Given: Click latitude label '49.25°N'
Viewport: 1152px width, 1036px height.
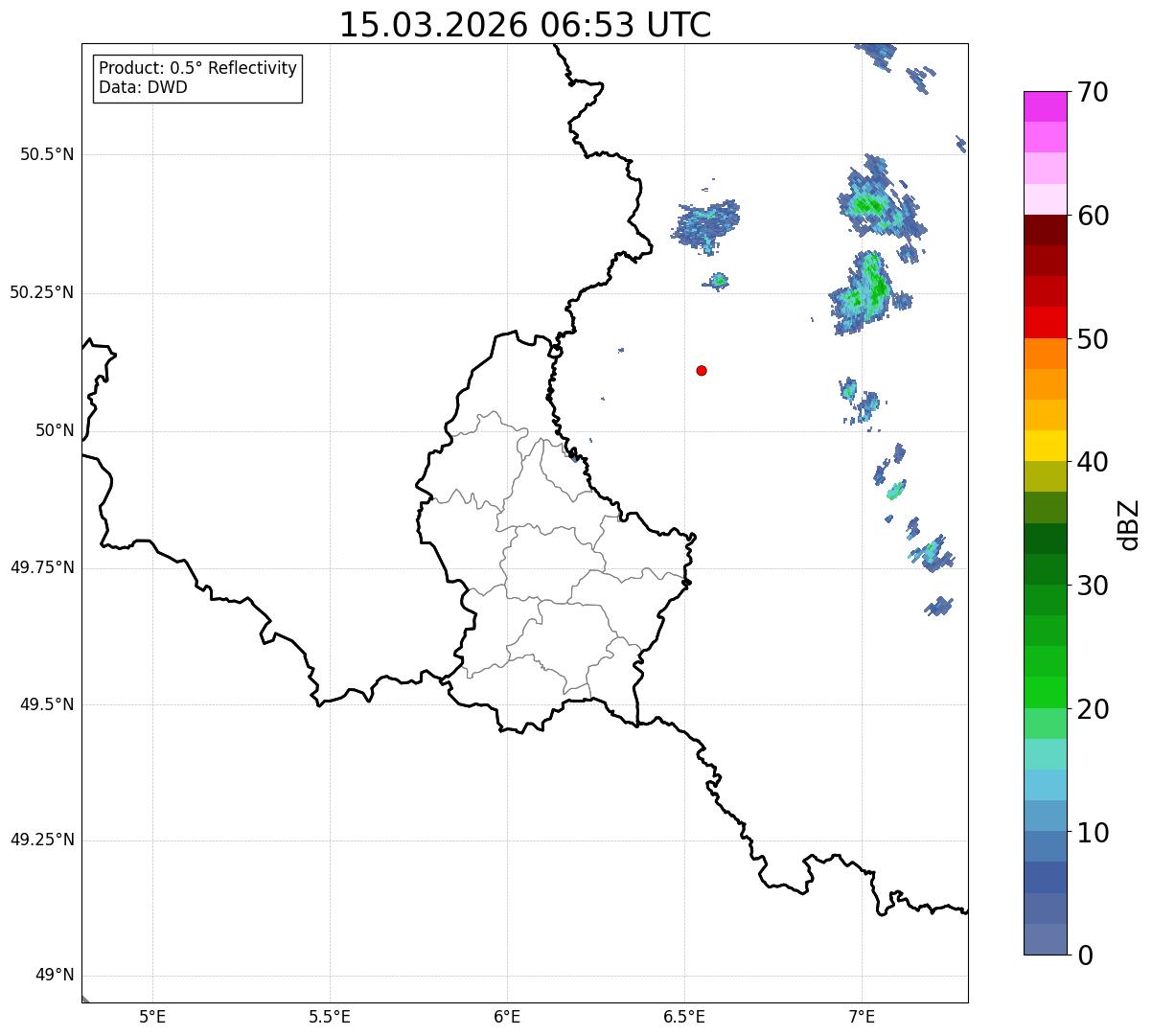Looking at the screenshot, I should point(41,840).
